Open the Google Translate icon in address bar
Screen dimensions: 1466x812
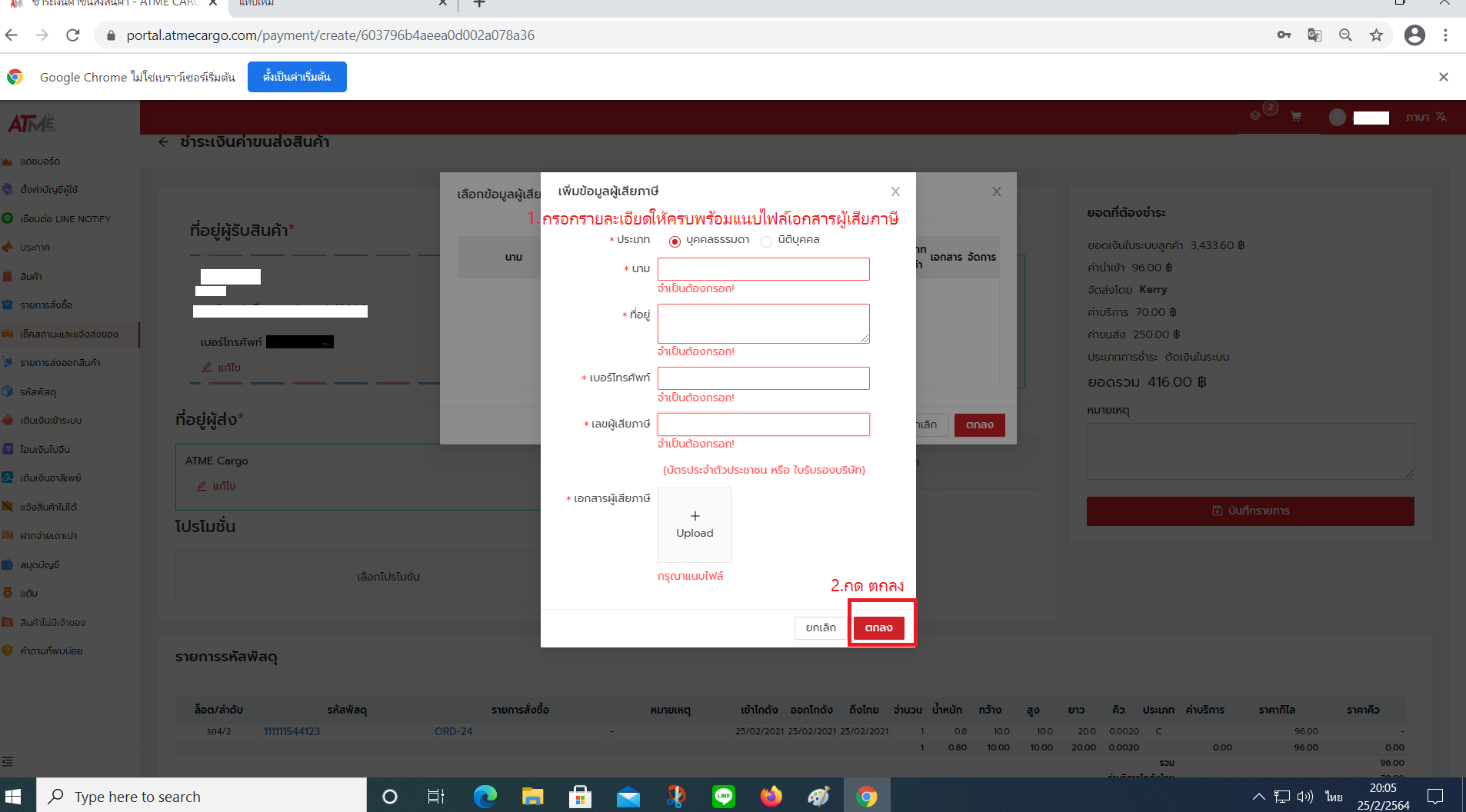coord(1314,35)
